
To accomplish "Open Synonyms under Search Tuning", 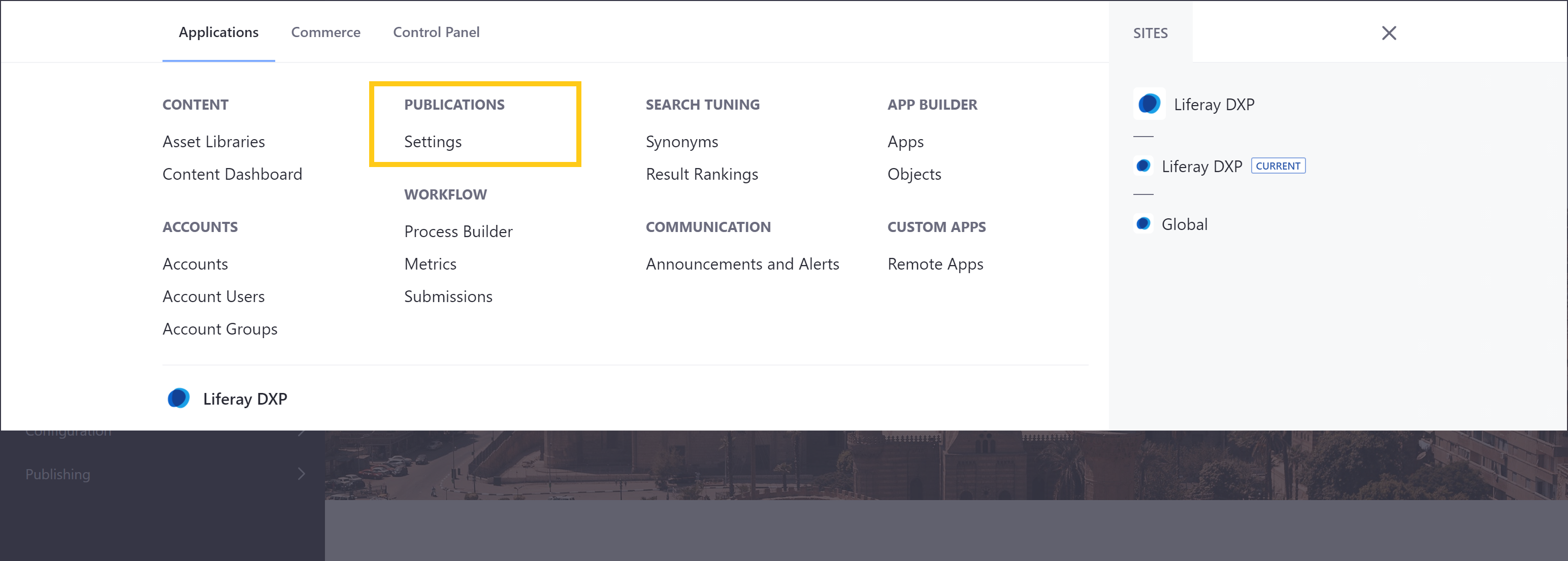I will pos(682,142).
